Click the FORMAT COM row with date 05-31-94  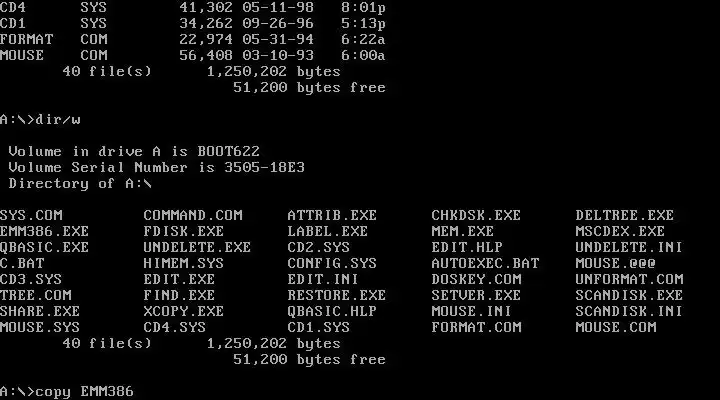192,39
